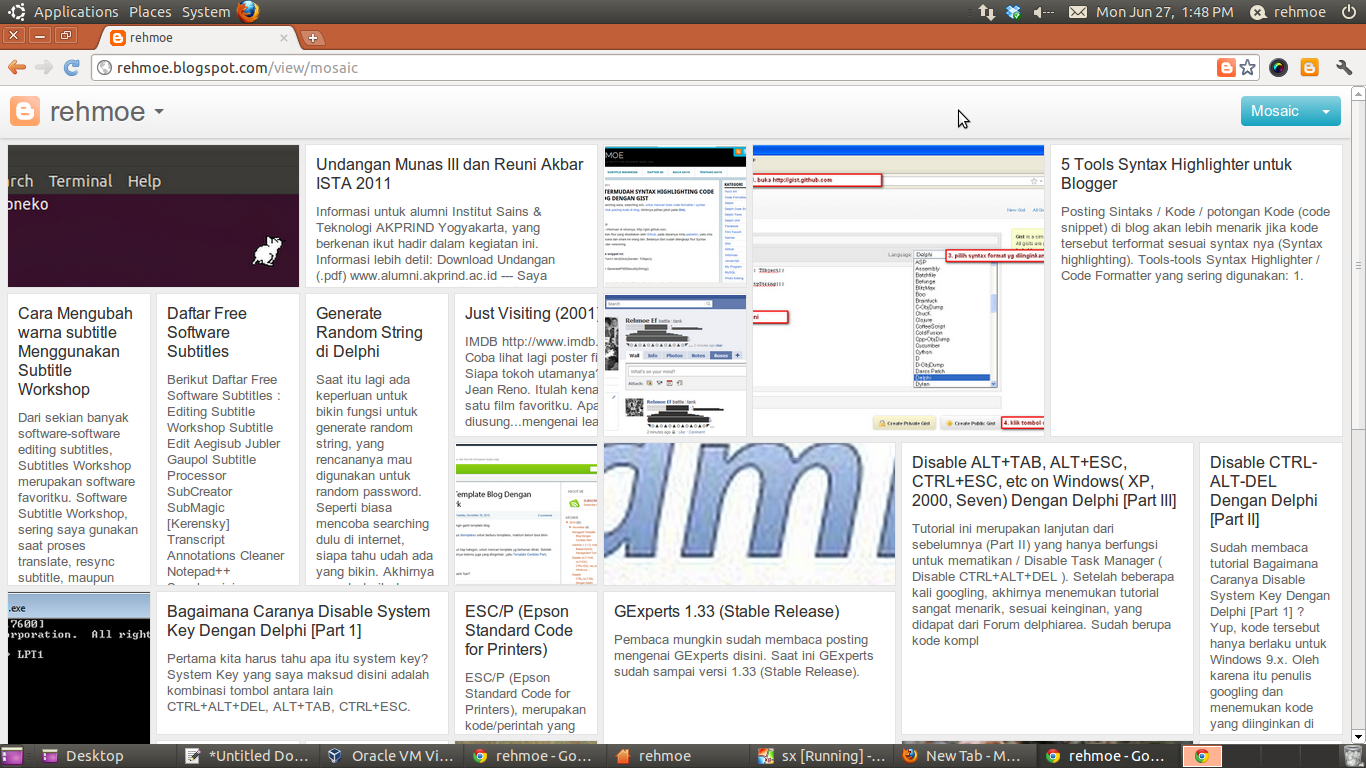Open the black LPT1 console thumbnail

[x=79, y=663]
